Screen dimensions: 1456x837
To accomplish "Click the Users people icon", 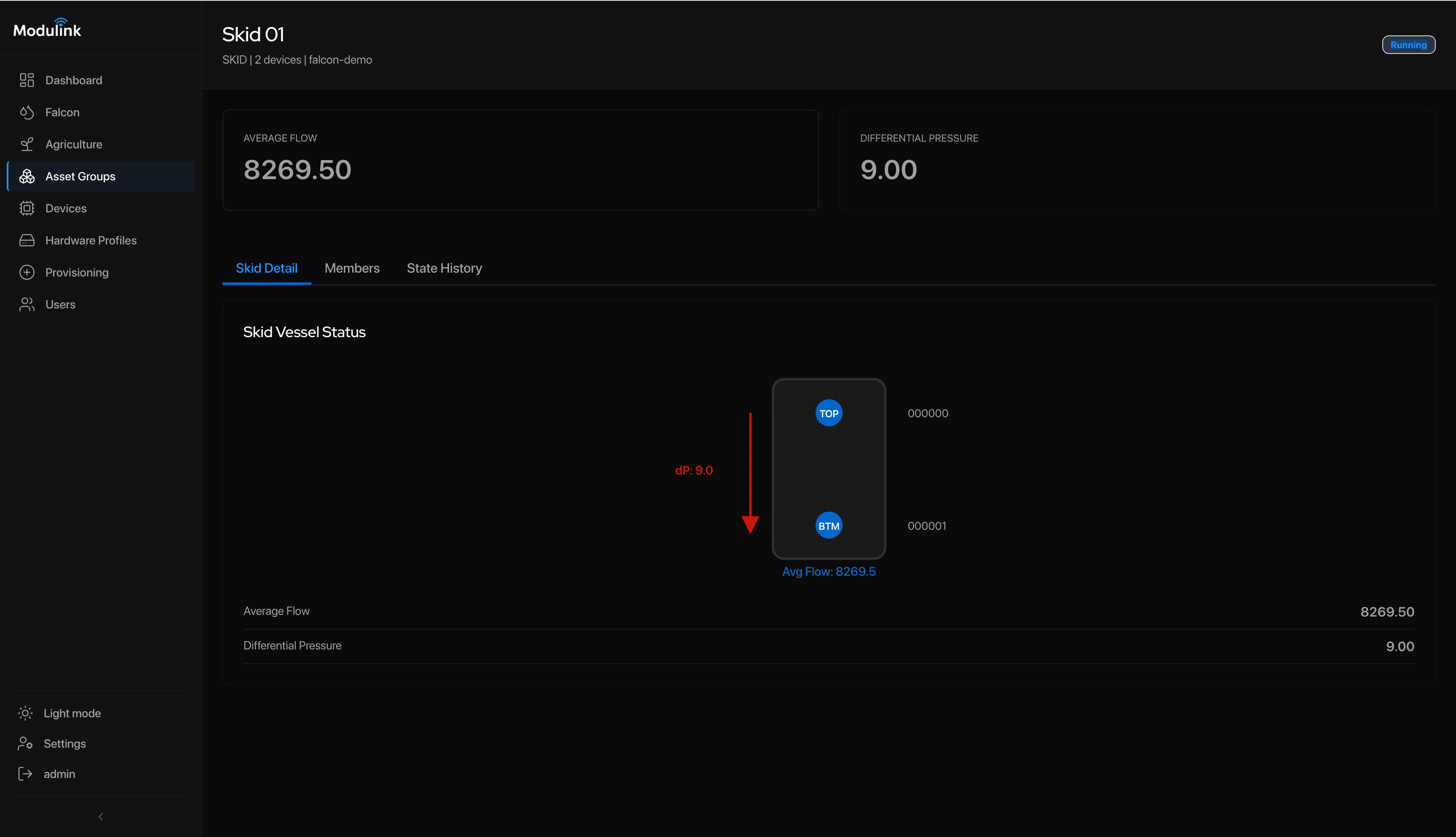I will coord(27,305).
